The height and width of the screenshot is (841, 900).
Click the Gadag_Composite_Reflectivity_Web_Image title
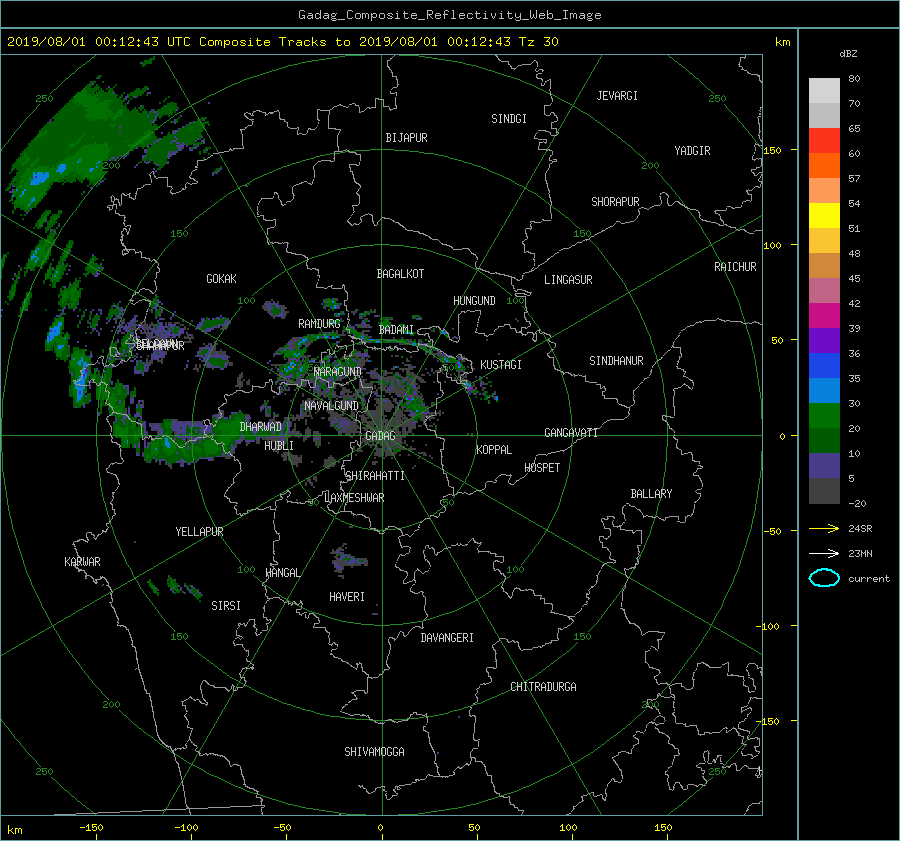pos(449,15)
